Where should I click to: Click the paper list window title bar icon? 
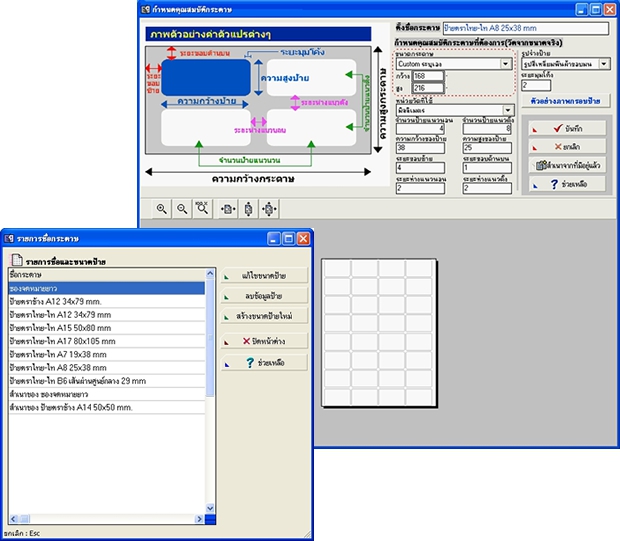pyautogui.click(x=9, y=238)
